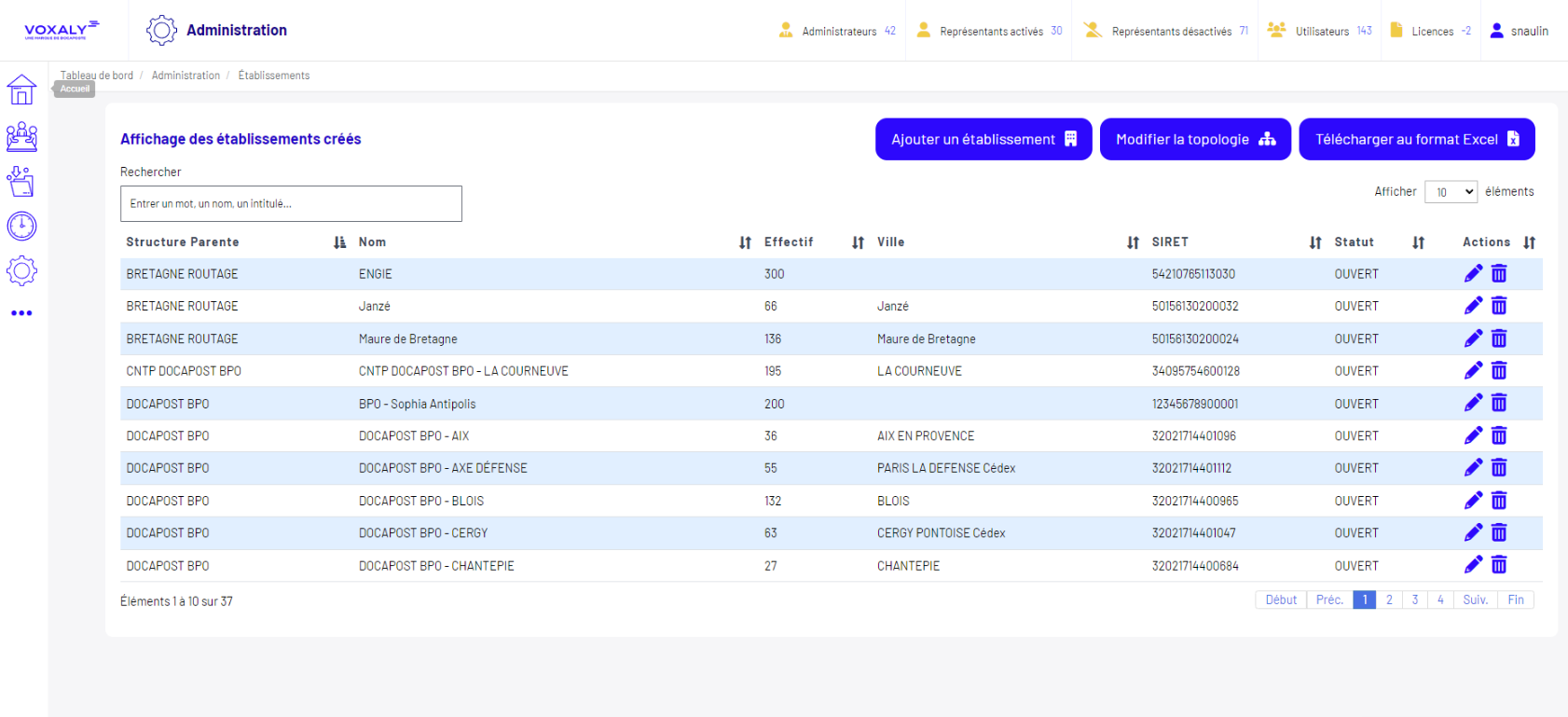This screenshot has height=717, width=1568.
Task: Delete the DOCAPOST BPO - AIX row
Action: tap(1499, 435)
